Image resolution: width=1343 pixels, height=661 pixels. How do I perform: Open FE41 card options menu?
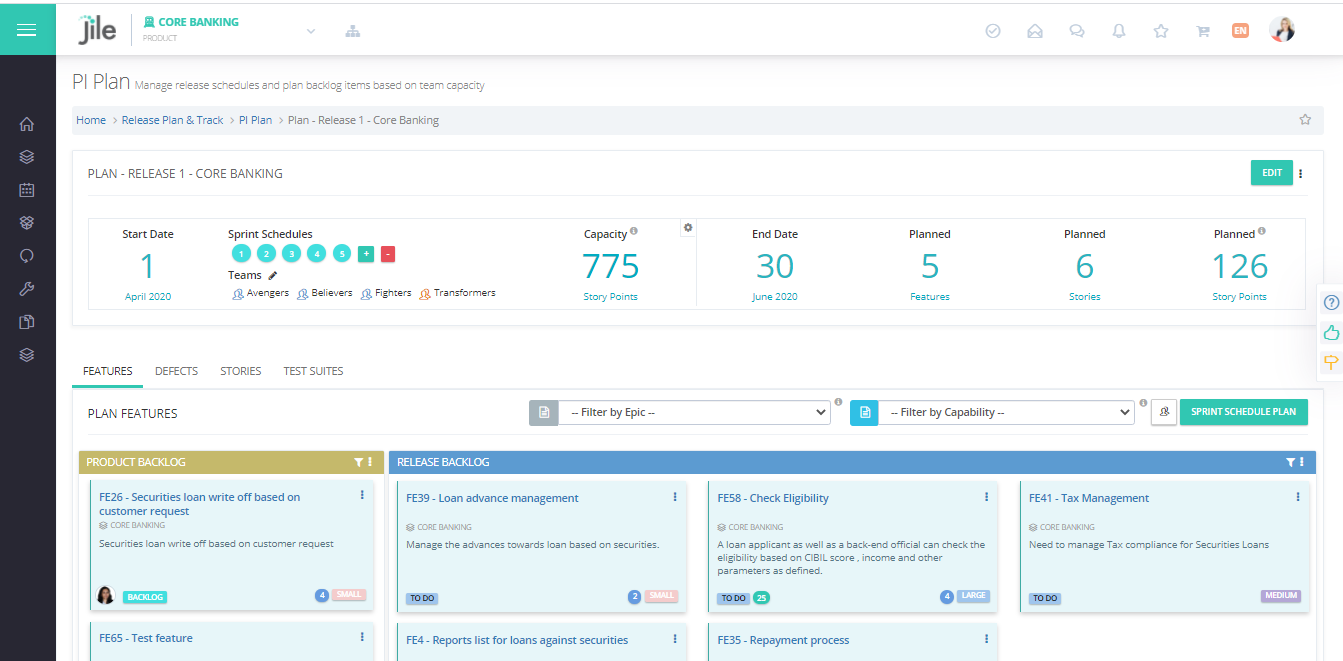pos(1298,497)
